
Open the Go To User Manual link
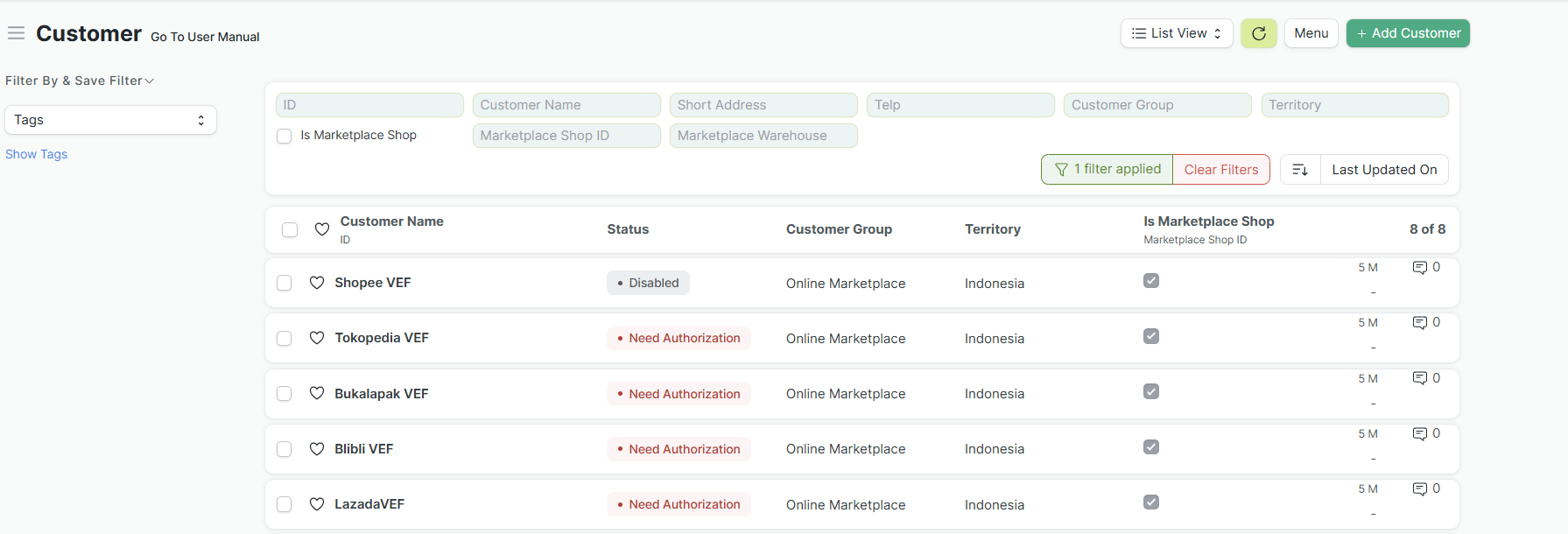pyautogui.click(x=205, y=37)
